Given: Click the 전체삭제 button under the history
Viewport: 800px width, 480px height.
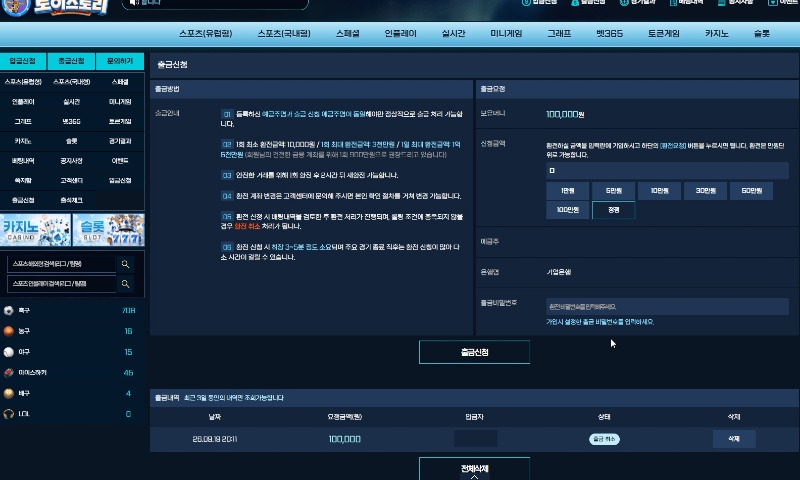Looking at the screenshot, I should 474,468.
